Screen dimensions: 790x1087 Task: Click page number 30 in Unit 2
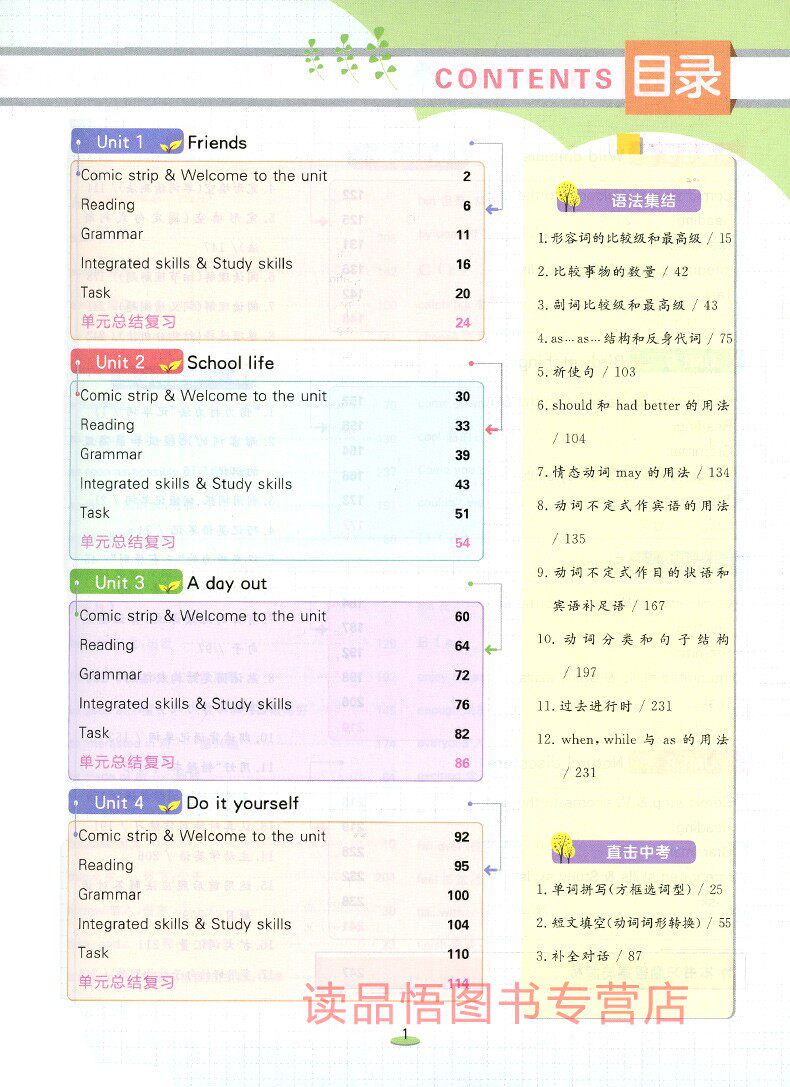462,397
